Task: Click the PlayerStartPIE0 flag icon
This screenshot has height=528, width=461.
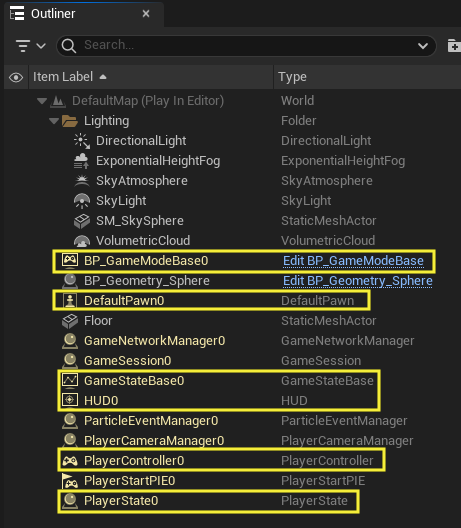Action: pos(70,481)
